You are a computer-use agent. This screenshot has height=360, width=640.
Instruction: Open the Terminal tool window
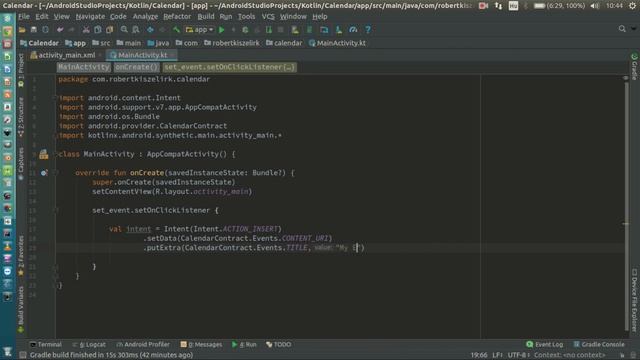tap(46, 344)
